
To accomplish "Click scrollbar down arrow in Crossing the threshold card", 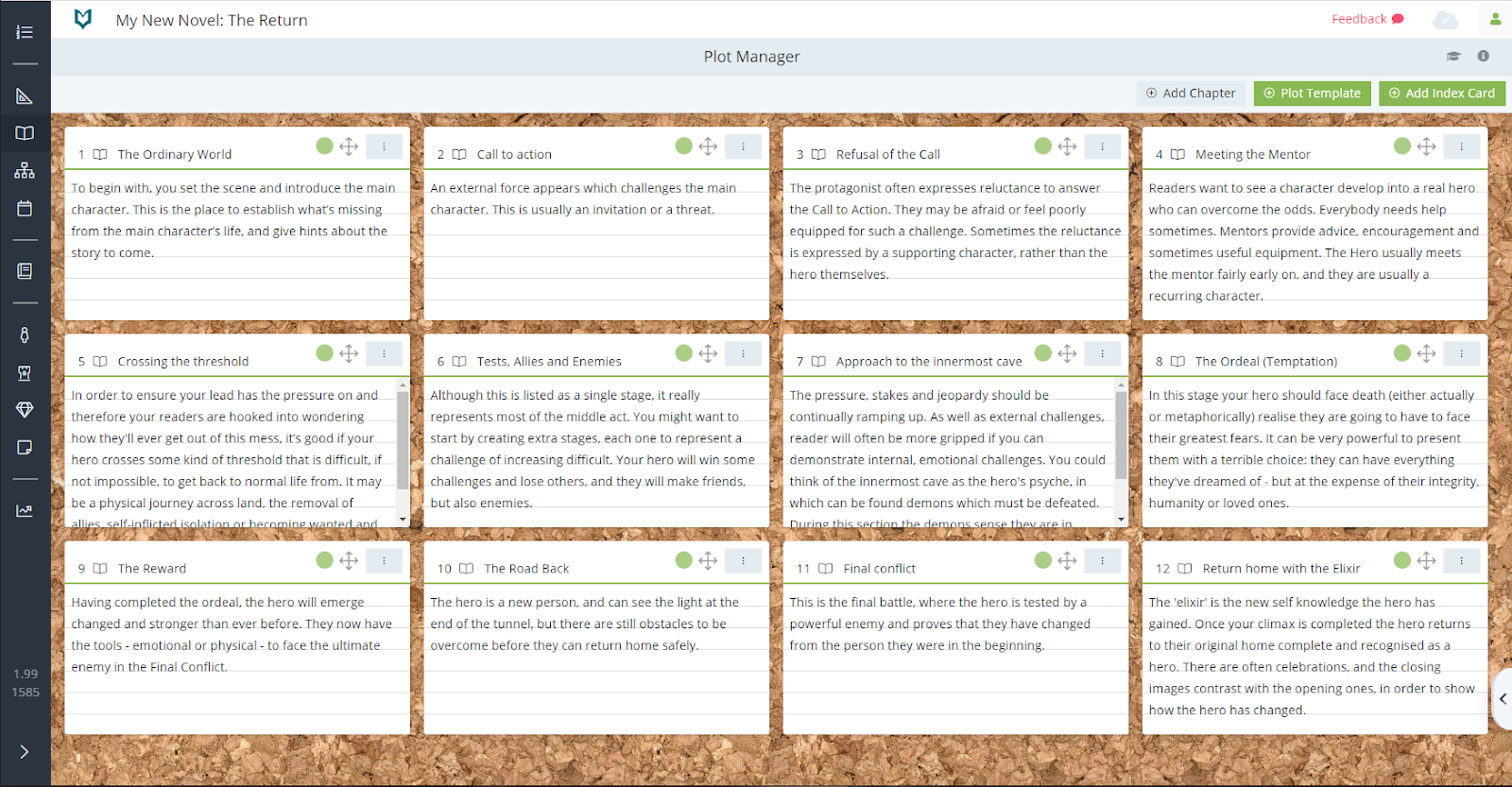I will coord(403,519).
